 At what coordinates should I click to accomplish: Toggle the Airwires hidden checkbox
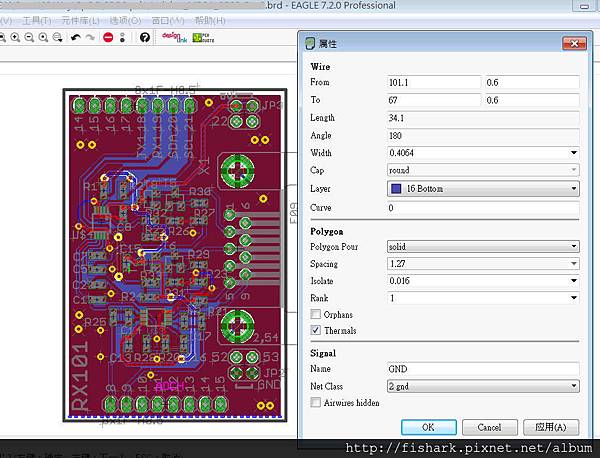[317, 402]
